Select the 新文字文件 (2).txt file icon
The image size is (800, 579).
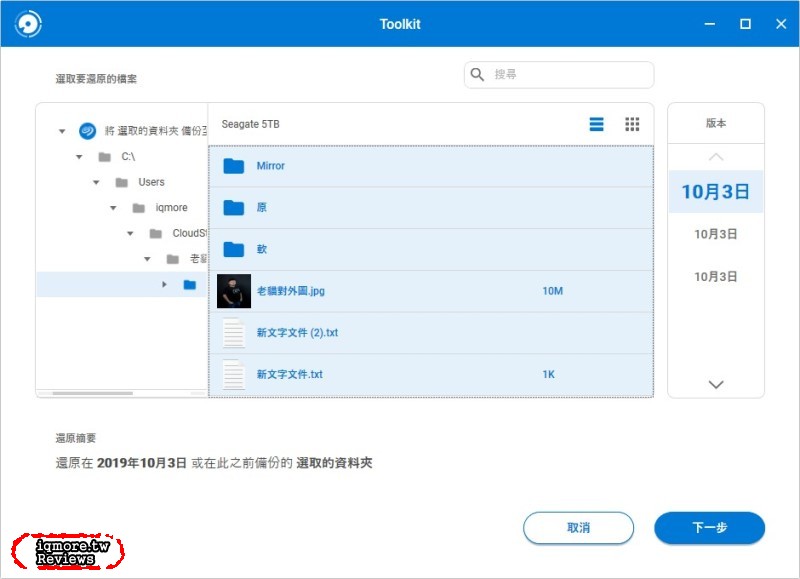pos(234,332)
